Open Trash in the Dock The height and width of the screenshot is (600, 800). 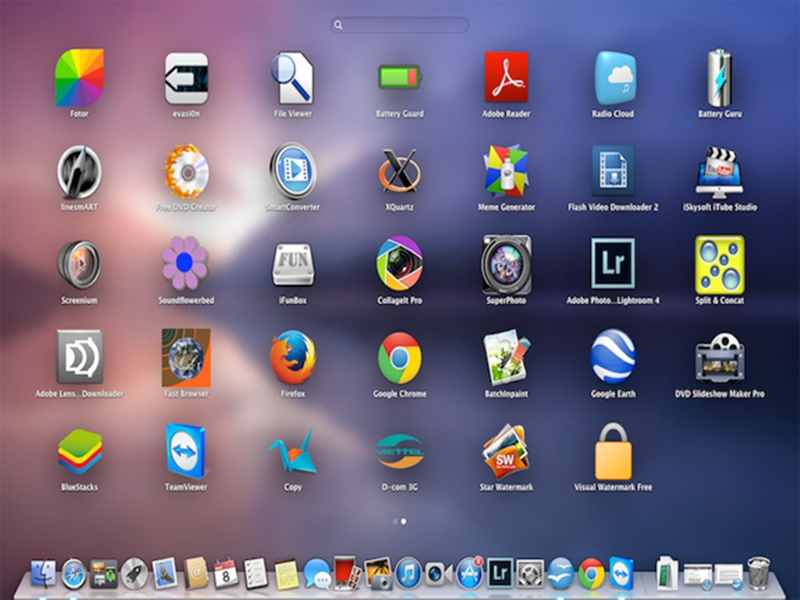click(x=758, y=573)
